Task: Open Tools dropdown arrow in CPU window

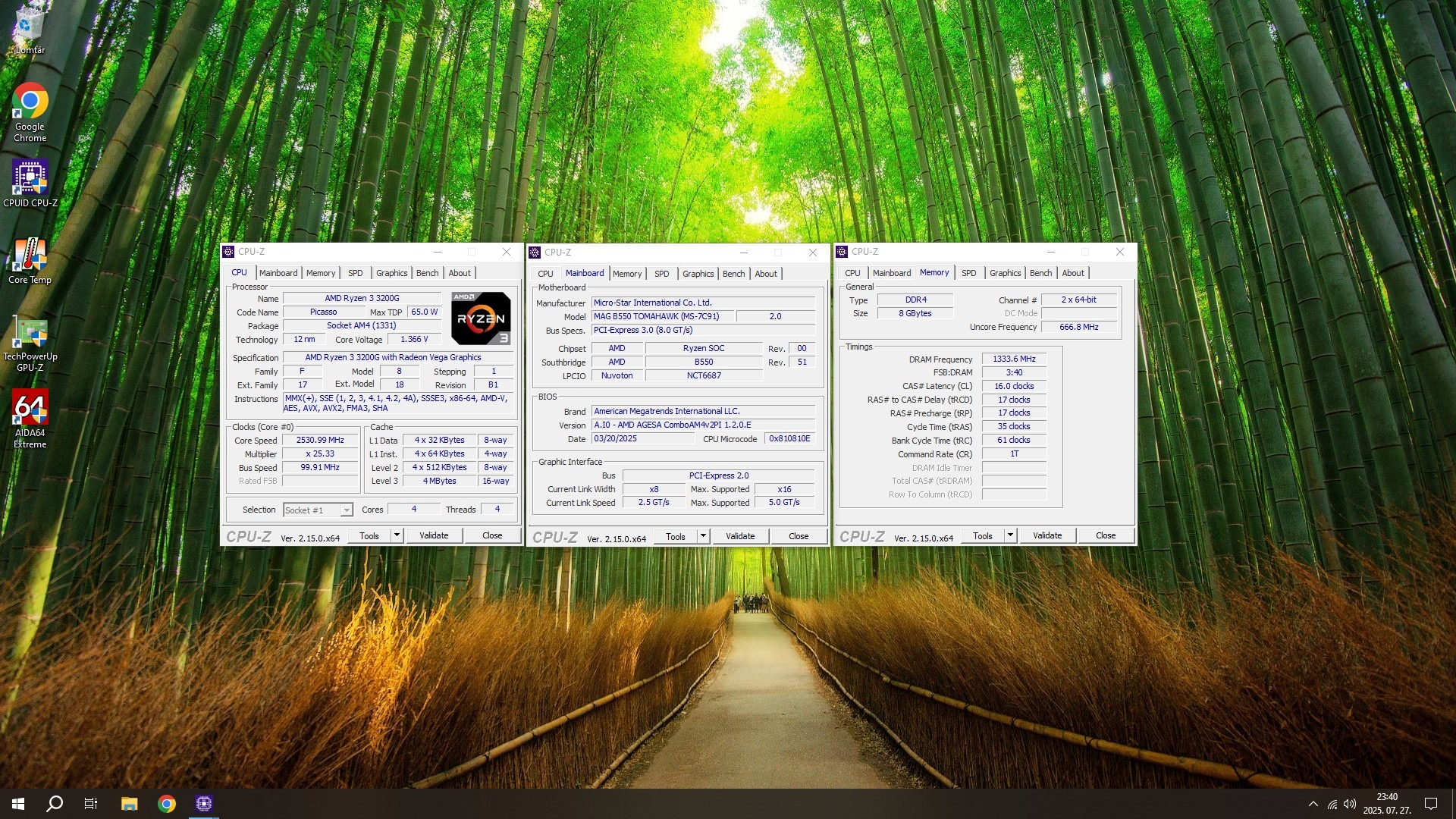Action: tap(397, 535)
